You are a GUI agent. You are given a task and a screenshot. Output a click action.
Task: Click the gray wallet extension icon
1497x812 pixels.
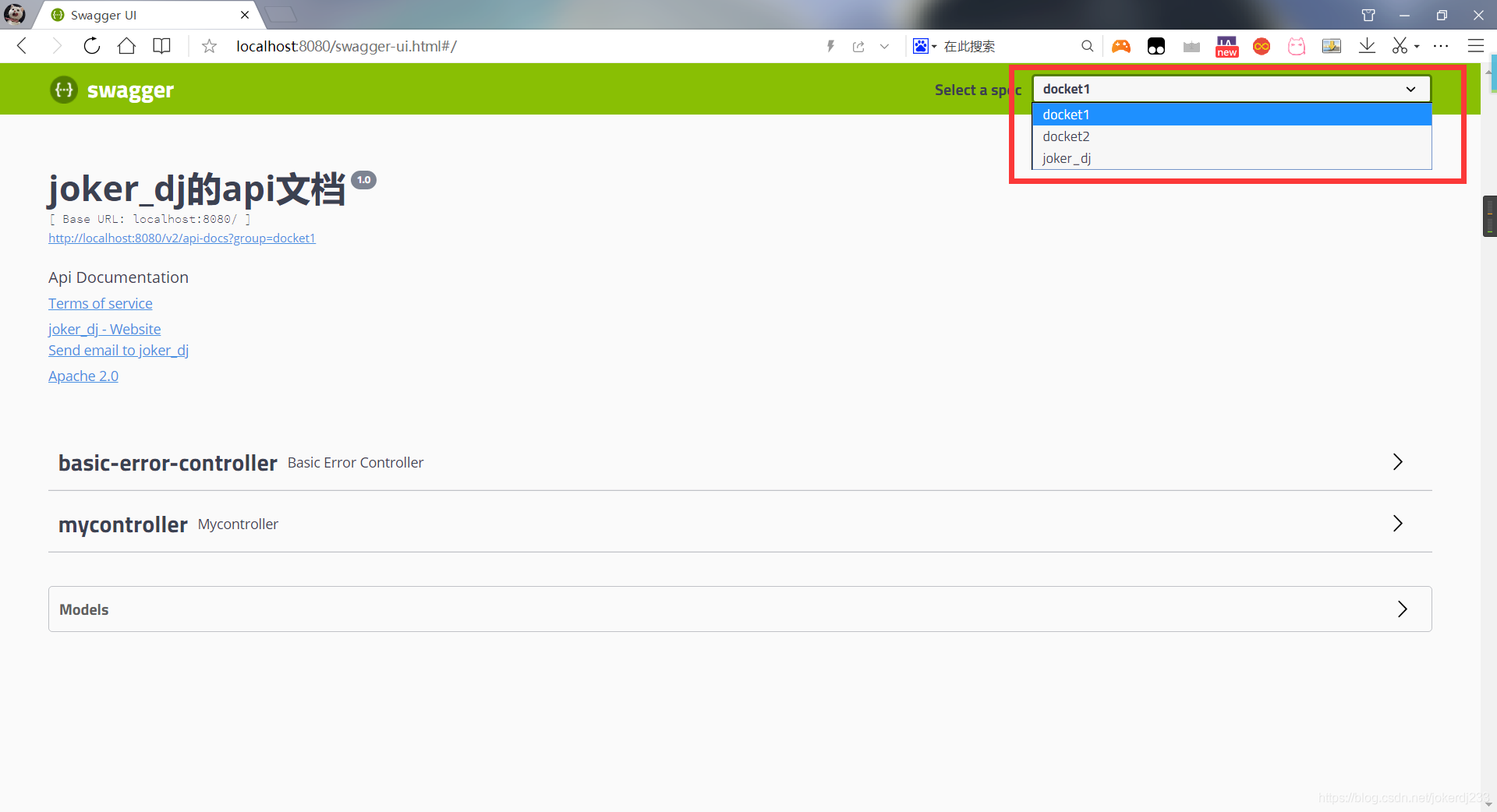click(1191, 47)
